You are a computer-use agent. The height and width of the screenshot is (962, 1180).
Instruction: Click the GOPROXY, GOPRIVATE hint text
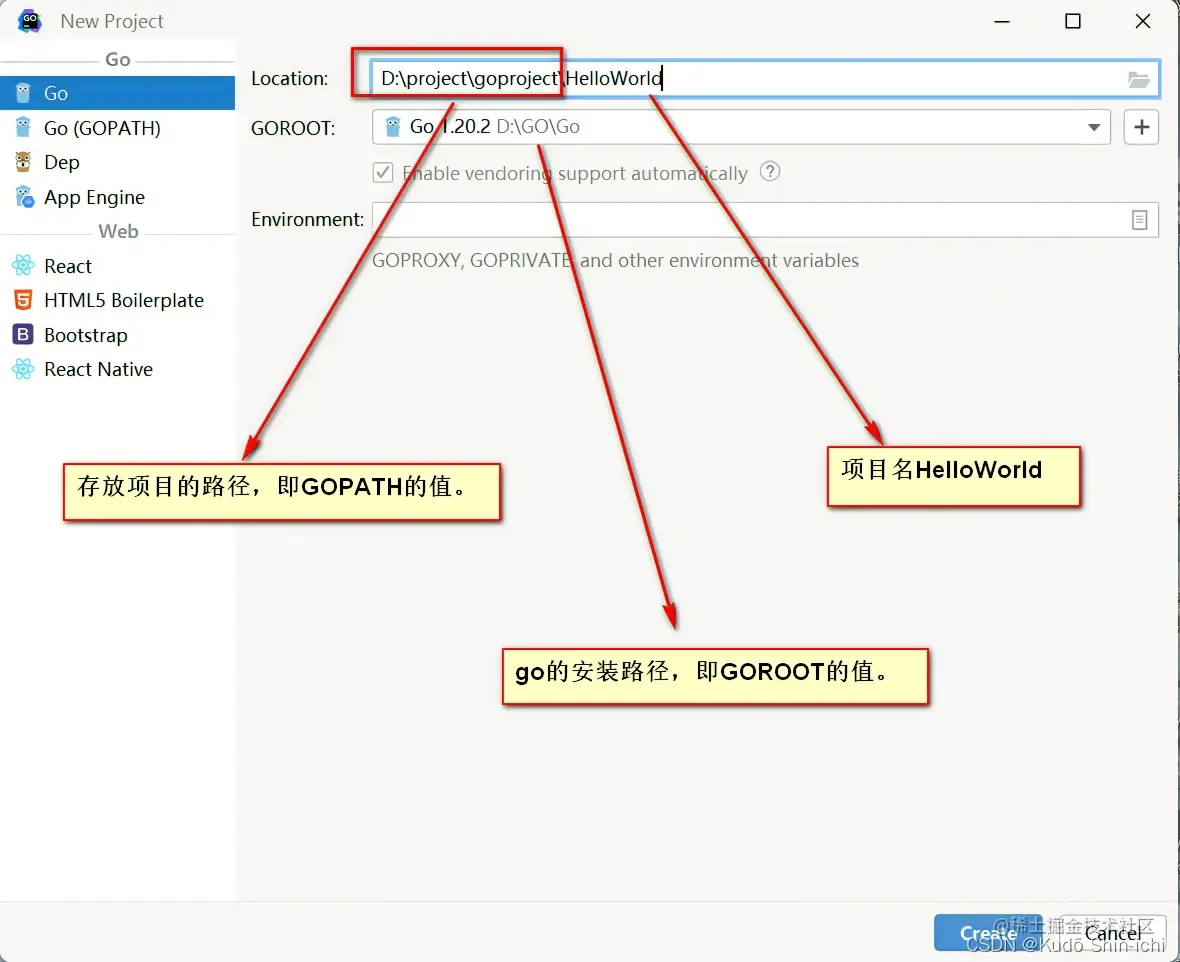click(x=616, y=260)
